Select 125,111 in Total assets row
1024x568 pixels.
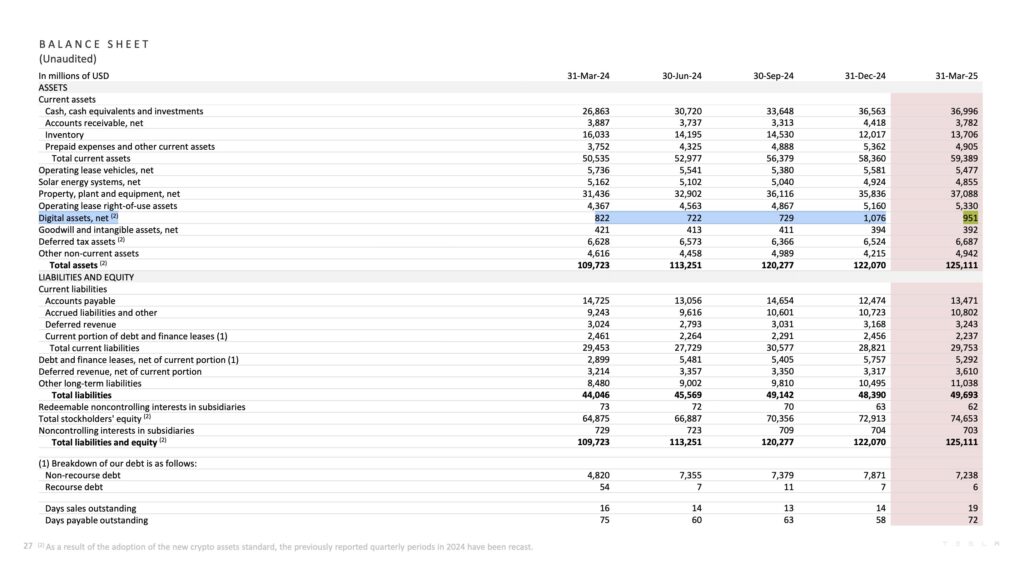pos(961,265)
